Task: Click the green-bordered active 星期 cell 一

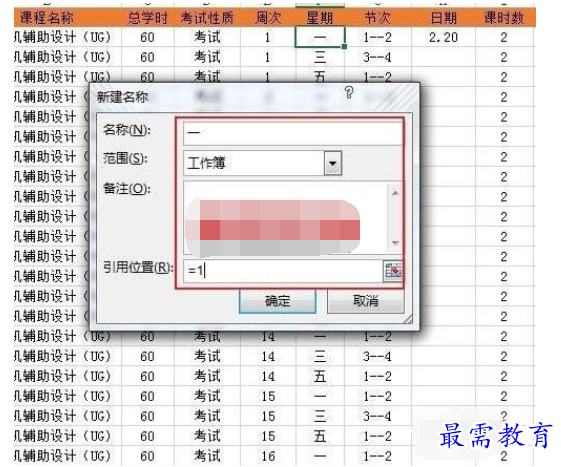Action: click(320, 37)
